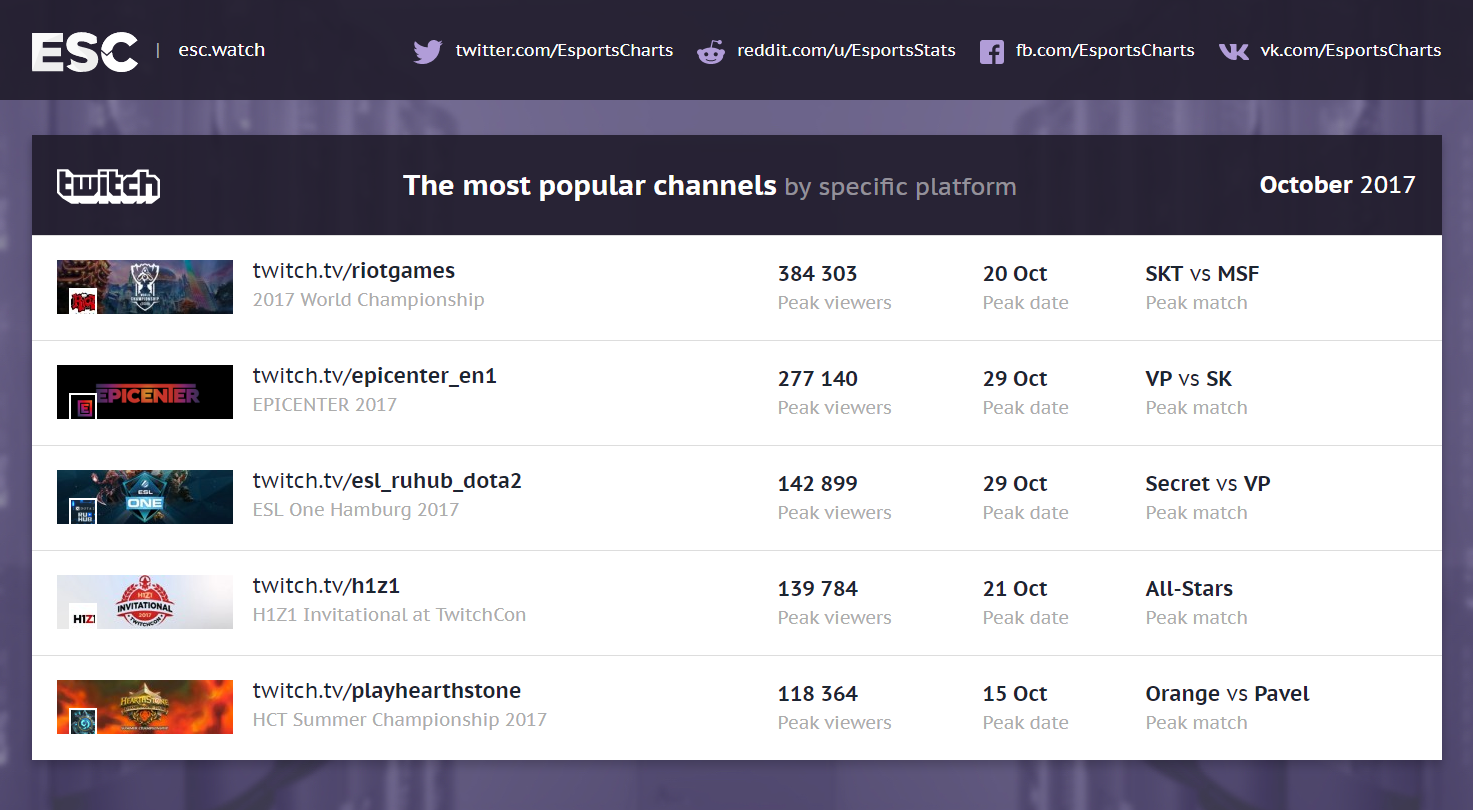Click the Facebook icon in header
The image size is (1473, 810).
point(991,51)
